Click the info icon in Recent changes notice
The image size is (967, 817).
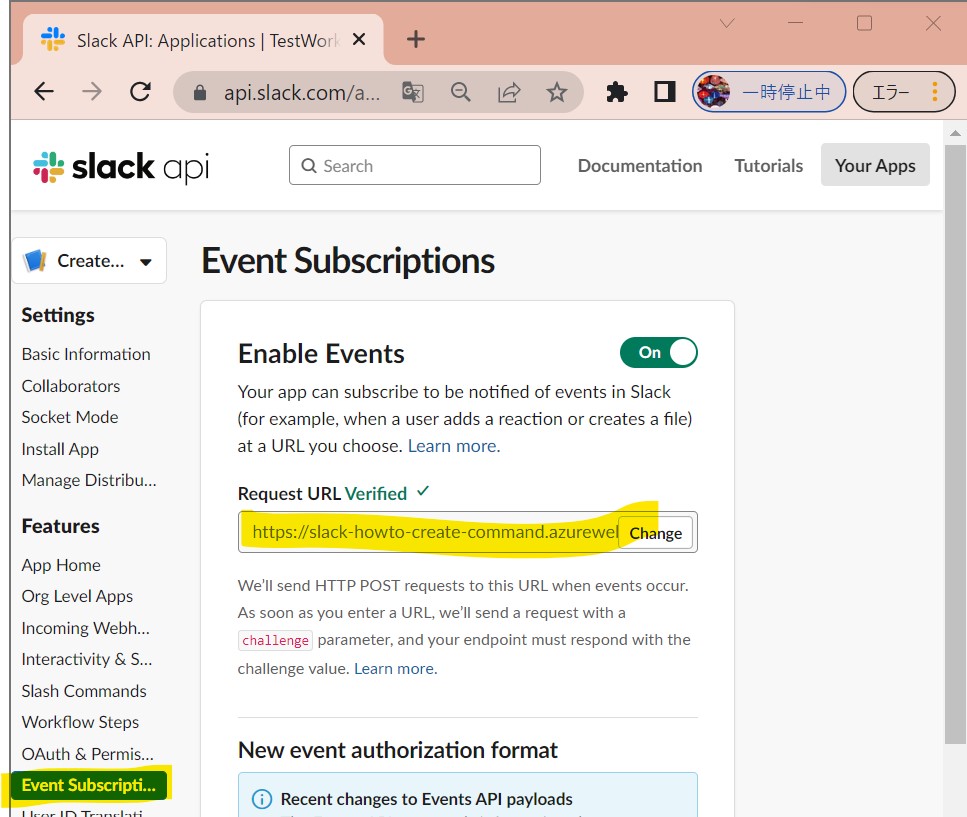point(261,799)
